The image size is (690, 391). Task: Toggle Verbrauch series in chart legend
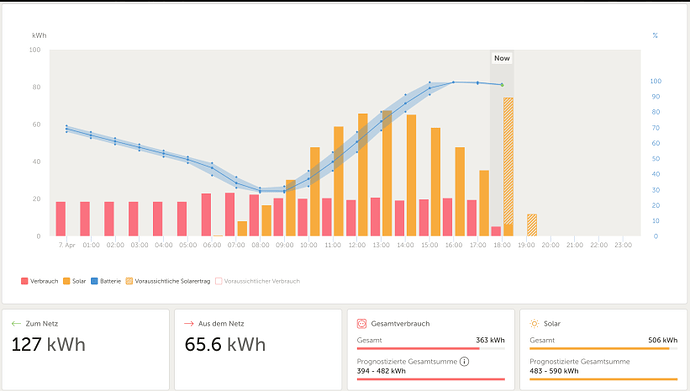[40, 281]
